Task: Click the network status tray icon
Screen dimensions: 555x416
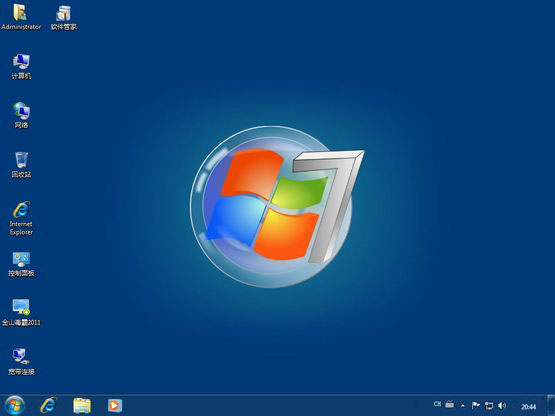Action: click(x=489, y=405)
